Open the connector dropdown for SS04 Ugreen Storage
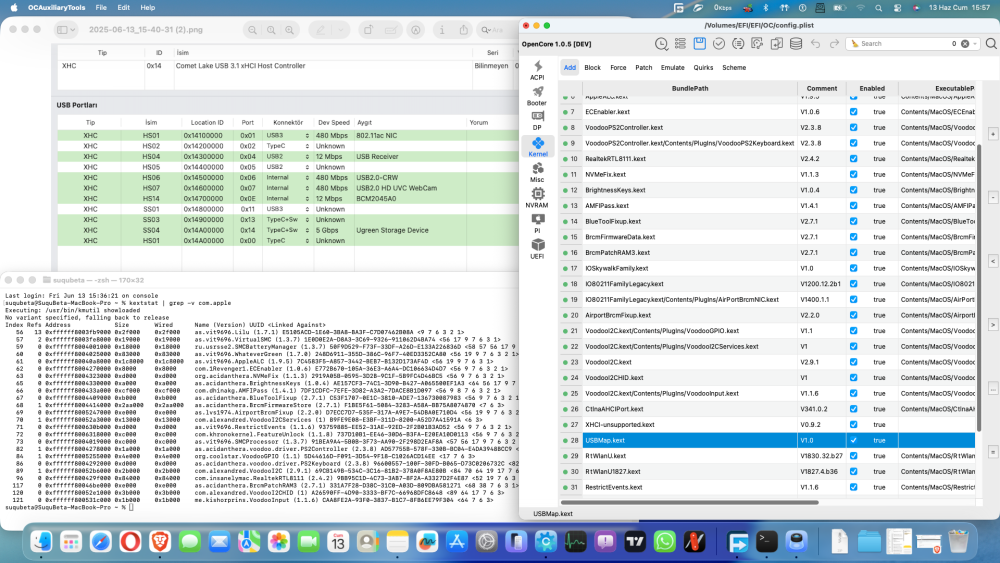Viewport: 1000px width, 563px height. pos(307,230)
